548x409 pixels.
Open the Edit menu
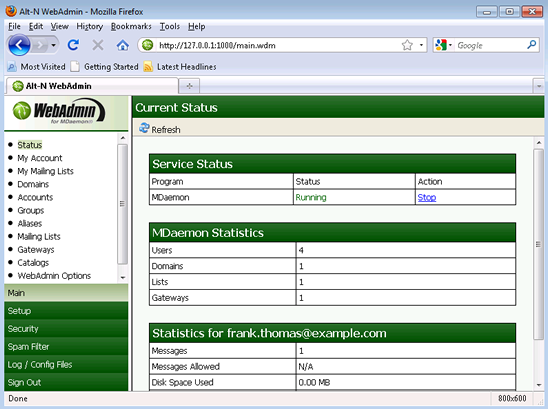[x=36, y=26]
